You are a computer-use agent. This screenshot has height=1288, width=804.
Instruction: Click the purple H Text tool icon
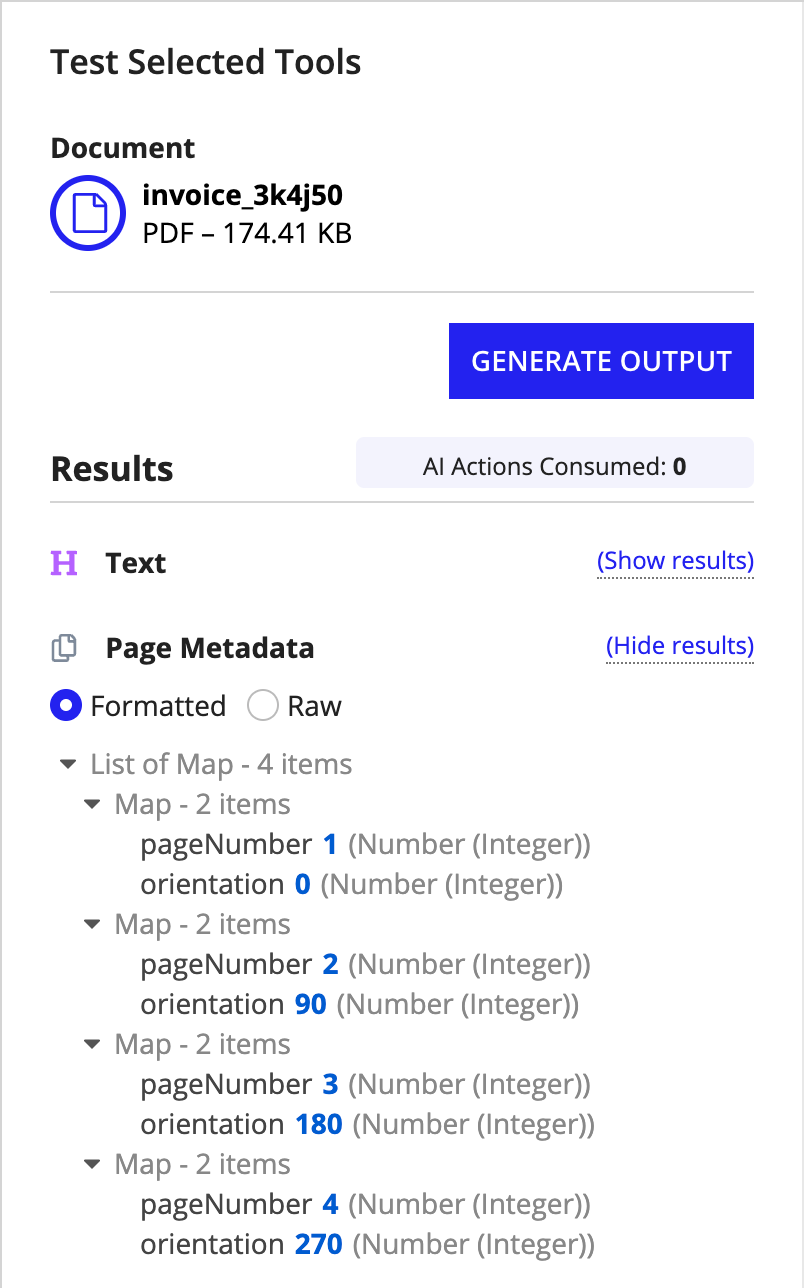coord(64,564)
